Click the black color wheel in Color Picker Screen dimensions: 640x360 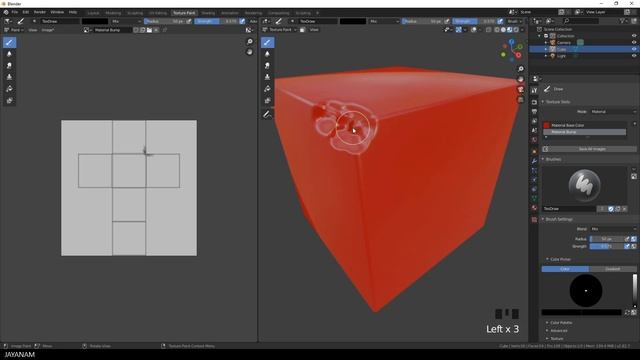[586, 291]
